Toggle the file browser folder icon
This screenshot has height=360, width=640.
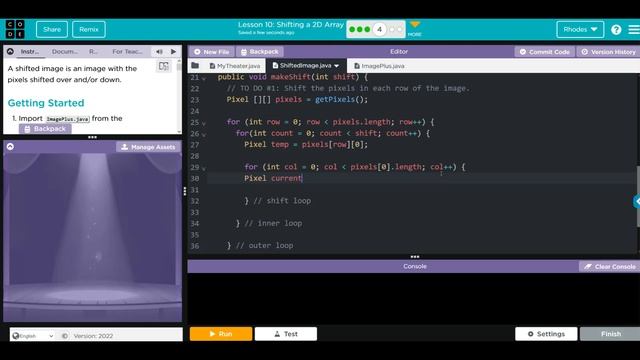tap(195, 66)
